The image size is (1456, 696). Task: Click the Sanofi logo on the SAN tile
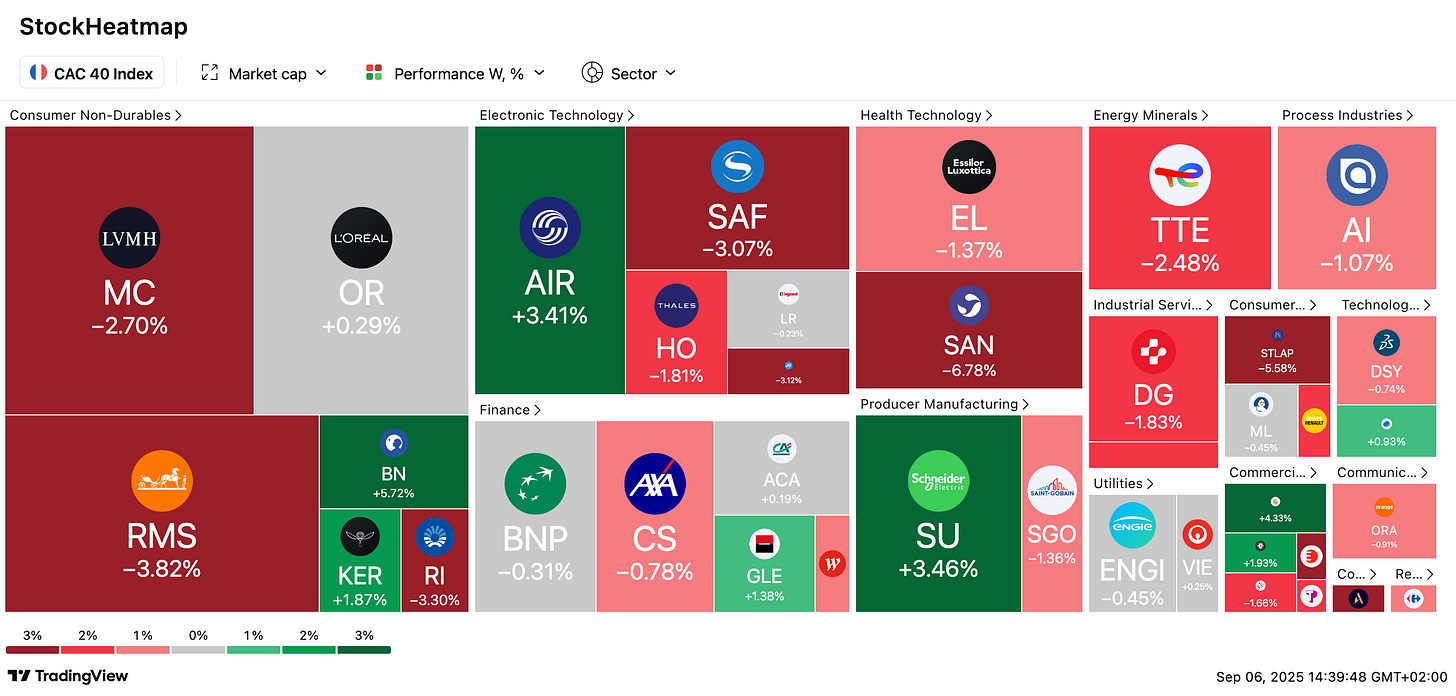tap(968, 306)
